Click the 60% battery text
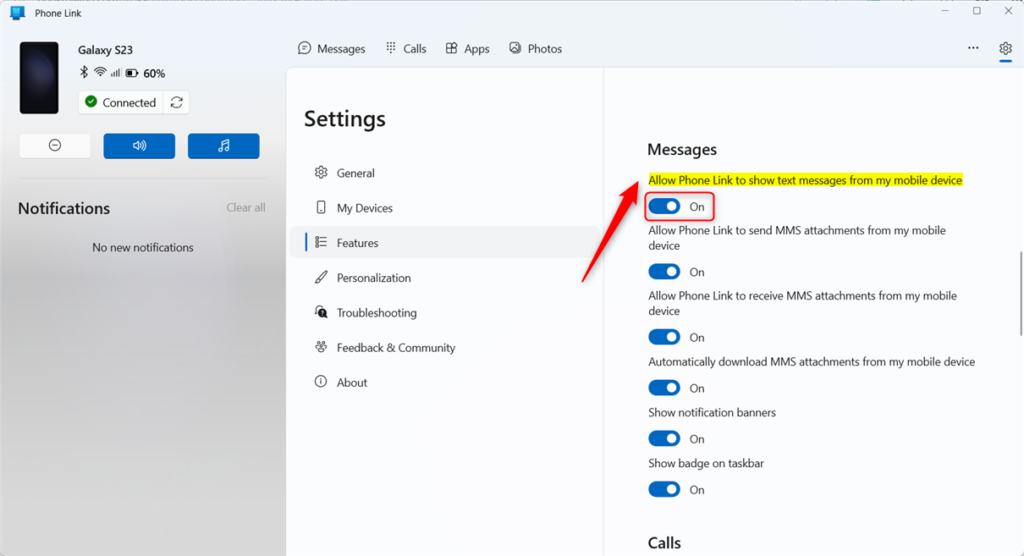This screenshot has height=556, width=1024. (x=154, y=73)
